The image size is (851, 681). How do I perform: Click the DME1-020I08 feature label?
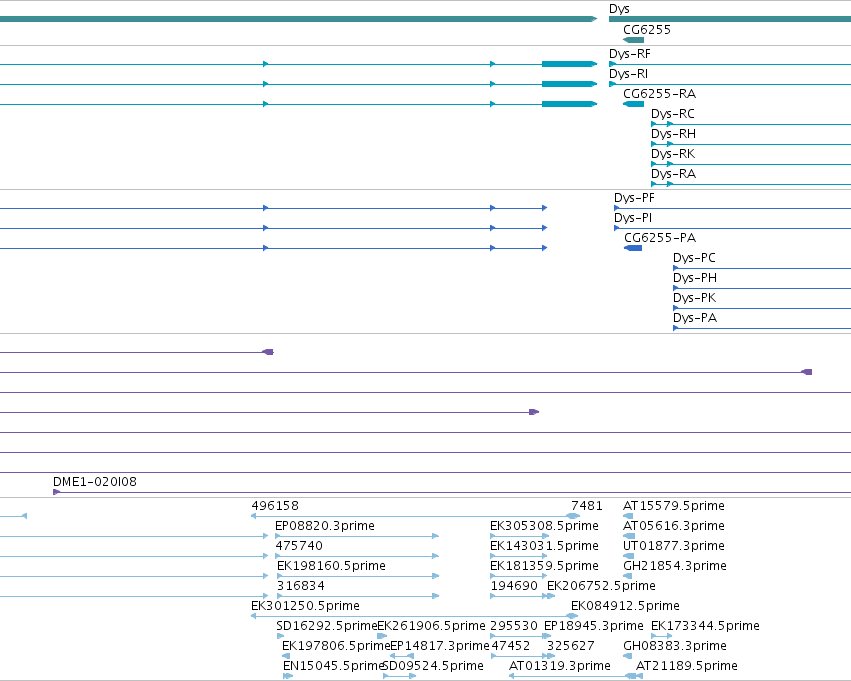click(x=95, y=482)
